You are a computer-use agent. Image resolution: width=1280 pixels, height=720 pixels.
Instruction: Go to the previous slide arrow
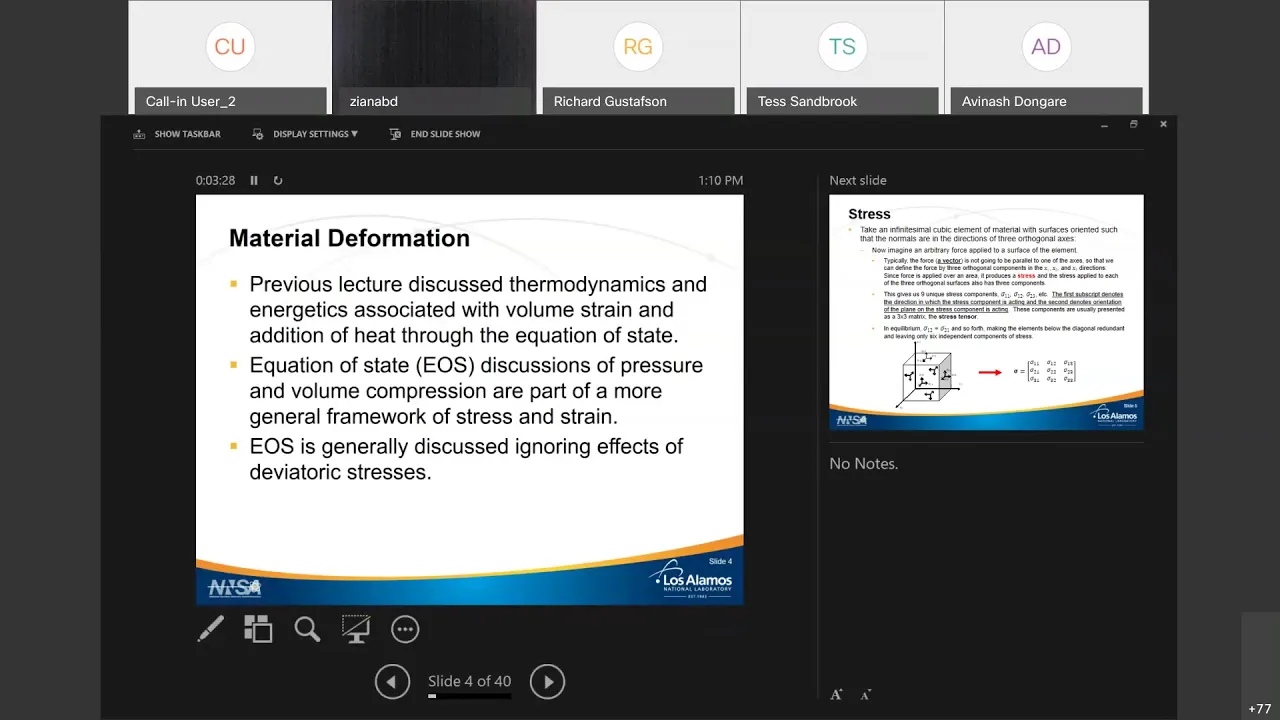pyautogui.click(x=392, y=682)
